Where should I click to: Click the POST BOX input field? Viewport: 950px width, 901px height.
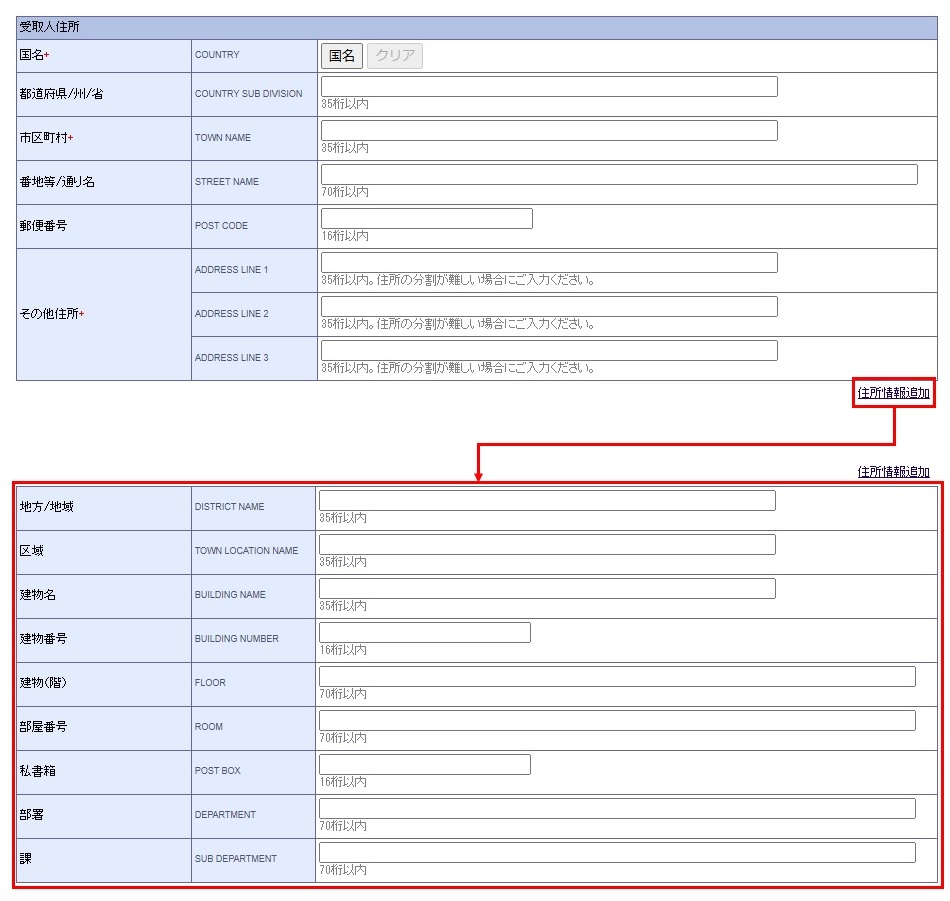pos(424,765)
